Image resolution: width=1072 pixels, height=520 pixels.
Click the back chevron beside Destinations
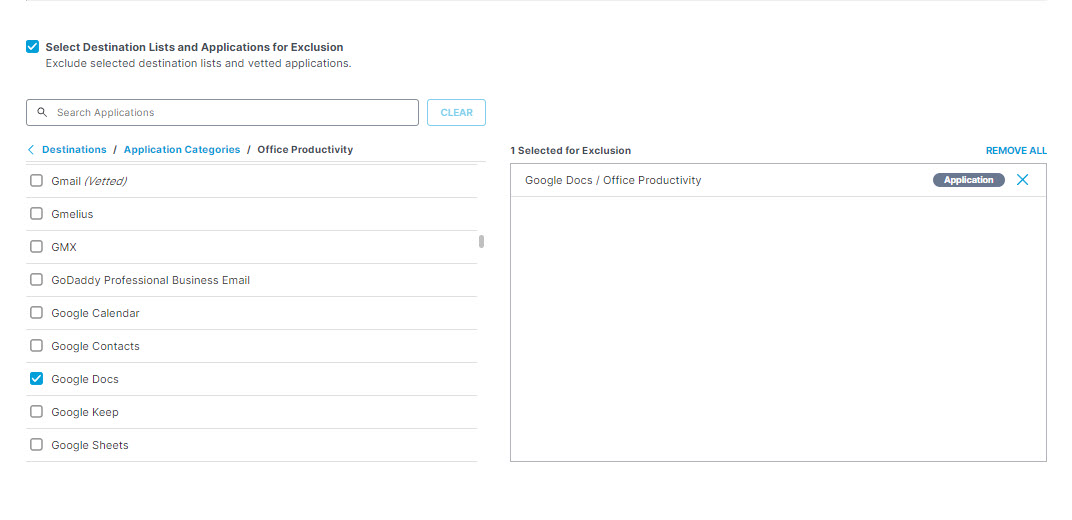point(31,150)
